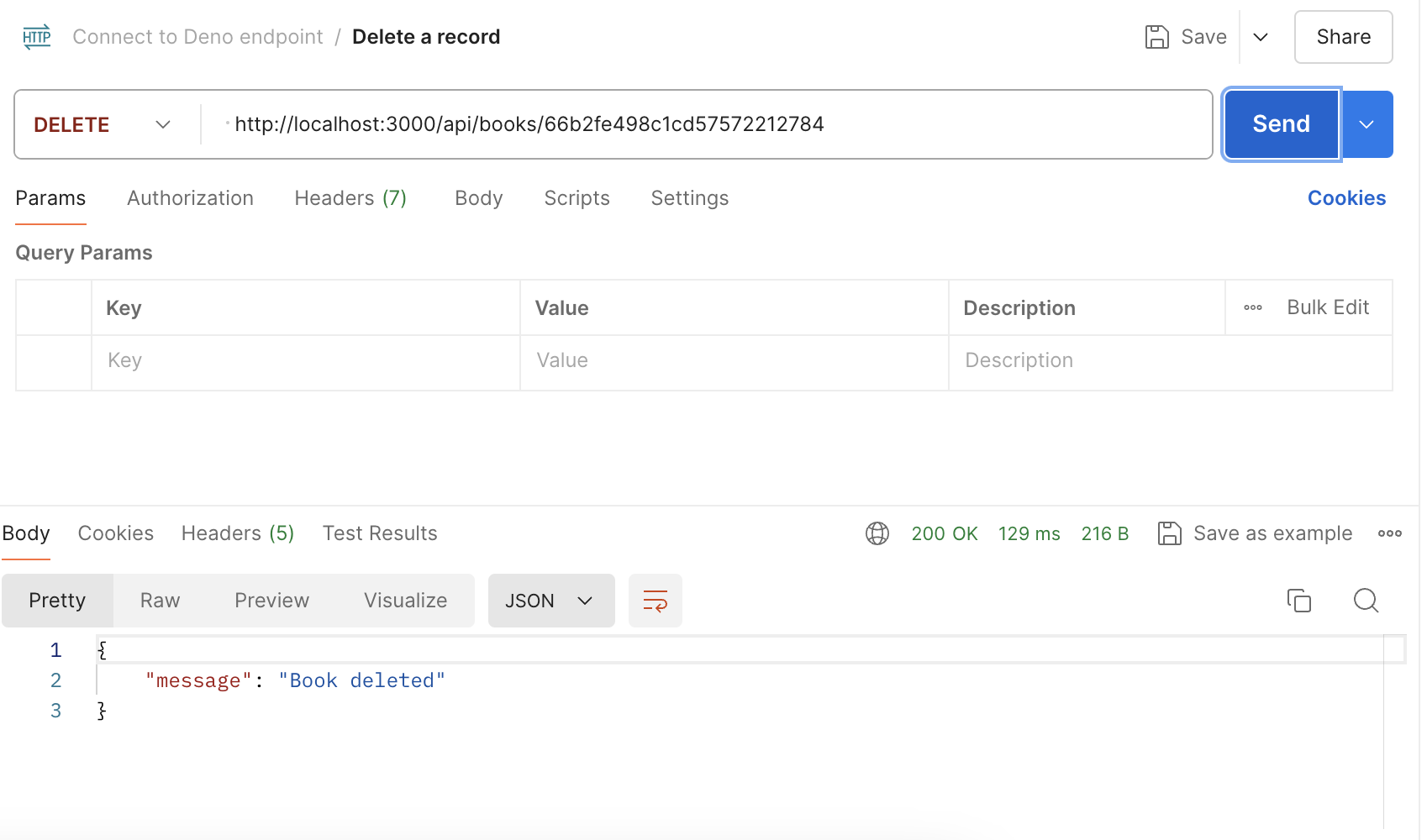The image size is (1427, 840).
Task: Search the response with magnifier icon
Action: tap(1366, 601)
